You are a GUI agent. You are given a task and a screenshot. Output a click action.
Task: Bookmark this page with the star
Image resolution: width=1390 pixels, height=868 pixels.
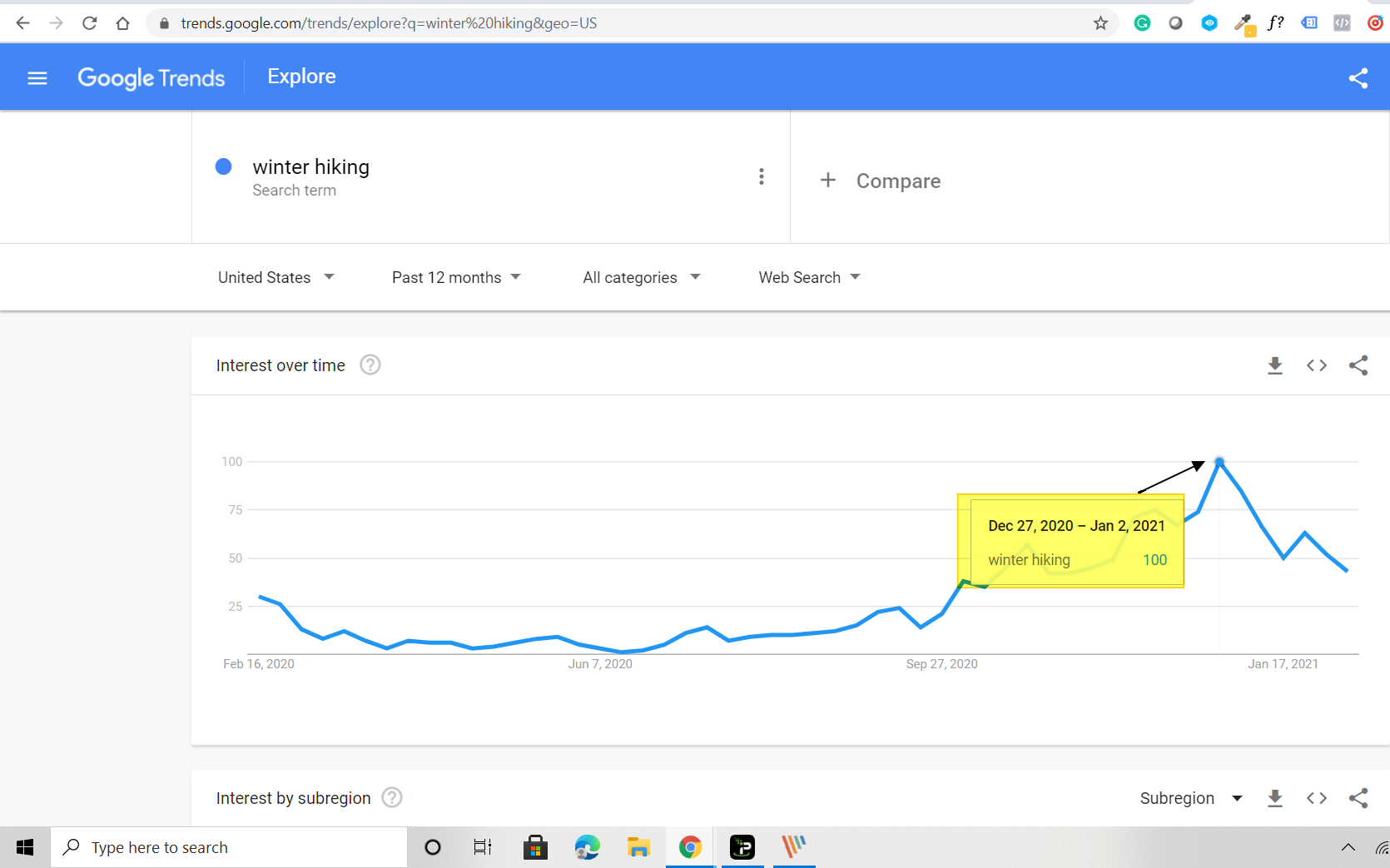point(1100,23)
